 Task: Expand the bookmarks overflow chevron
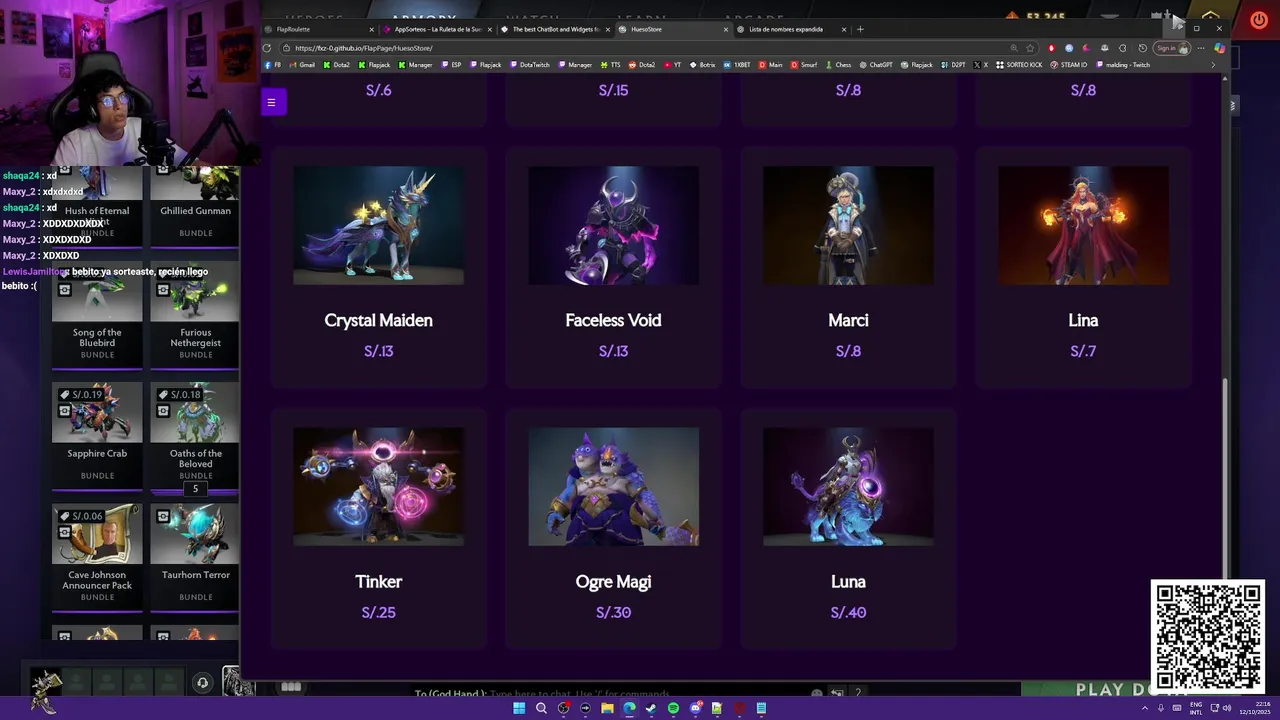click(1213, 65)
